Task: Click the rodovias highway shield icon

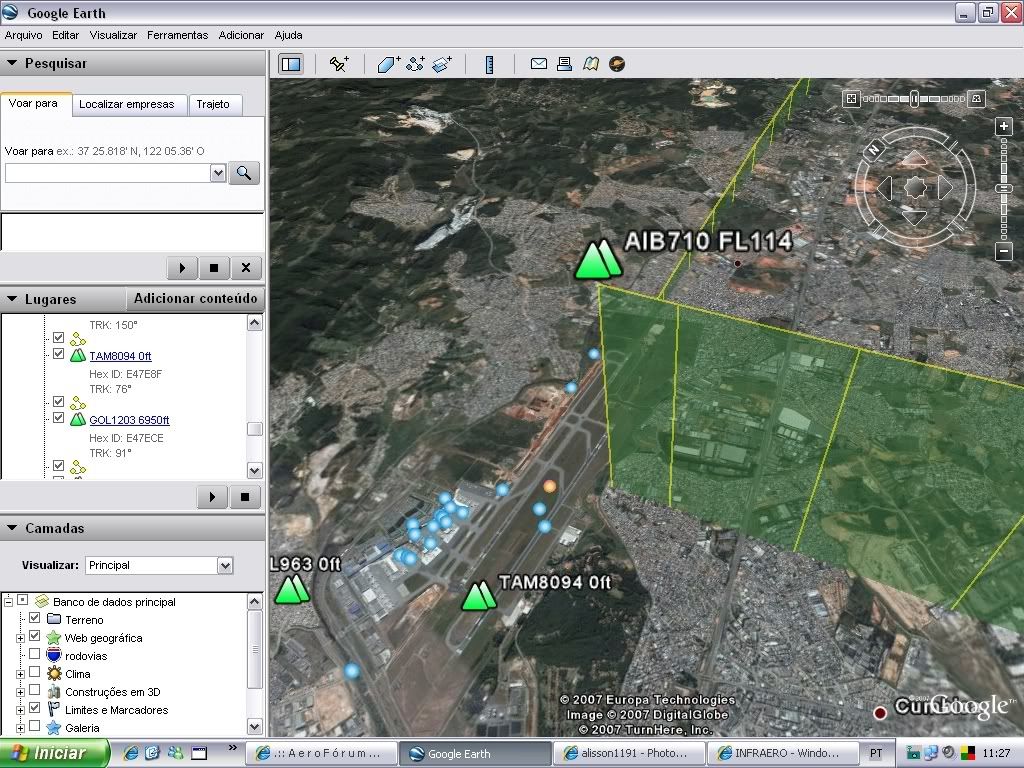Action: tap(54, 655)
